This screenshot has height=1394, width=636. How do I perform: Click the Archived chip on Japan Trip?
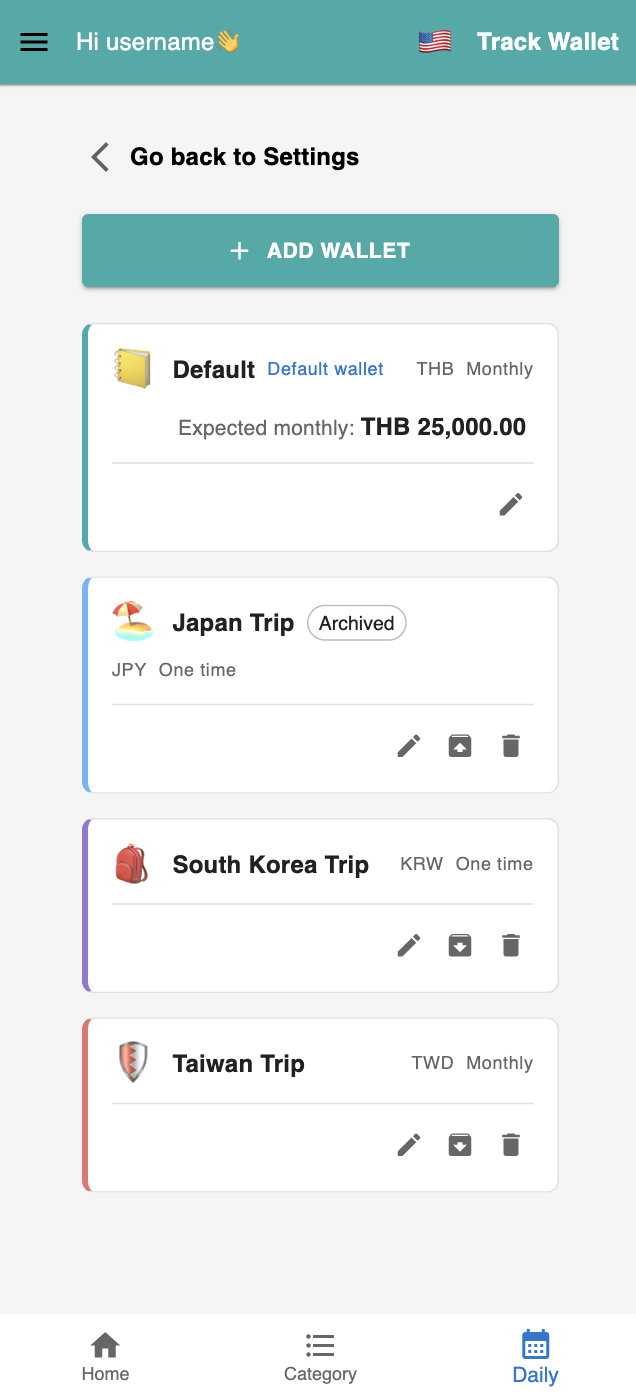357,623
